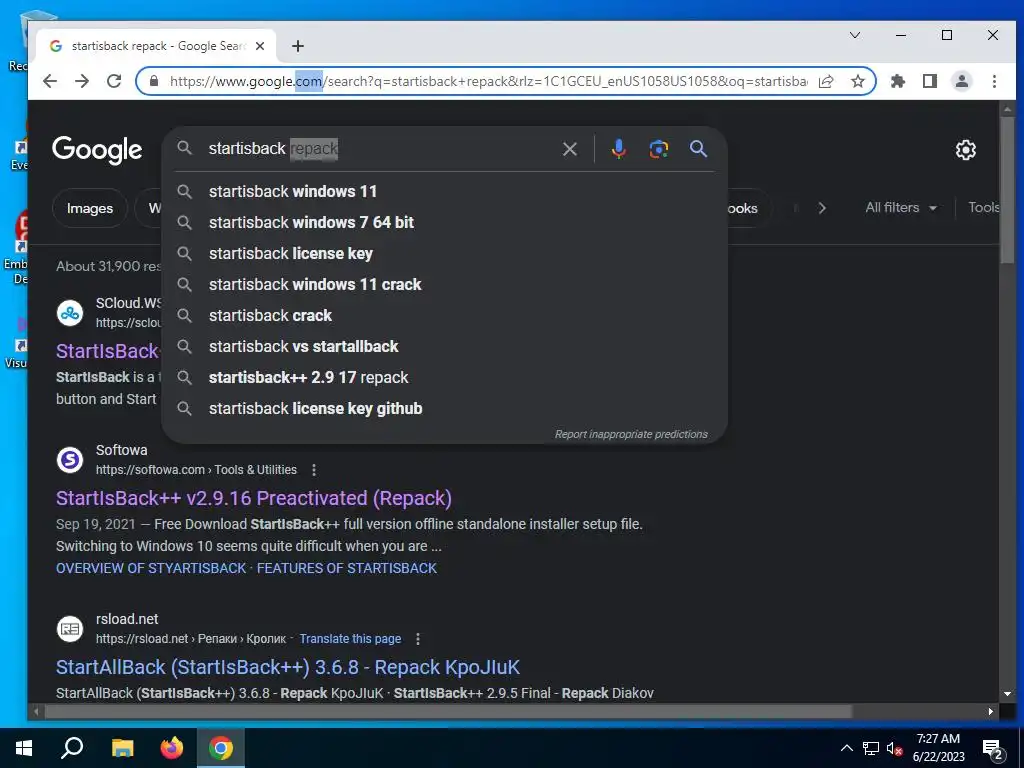Select the Images filter chip
This screenshot has width=1024, height=768.
(x=89, y=208)
